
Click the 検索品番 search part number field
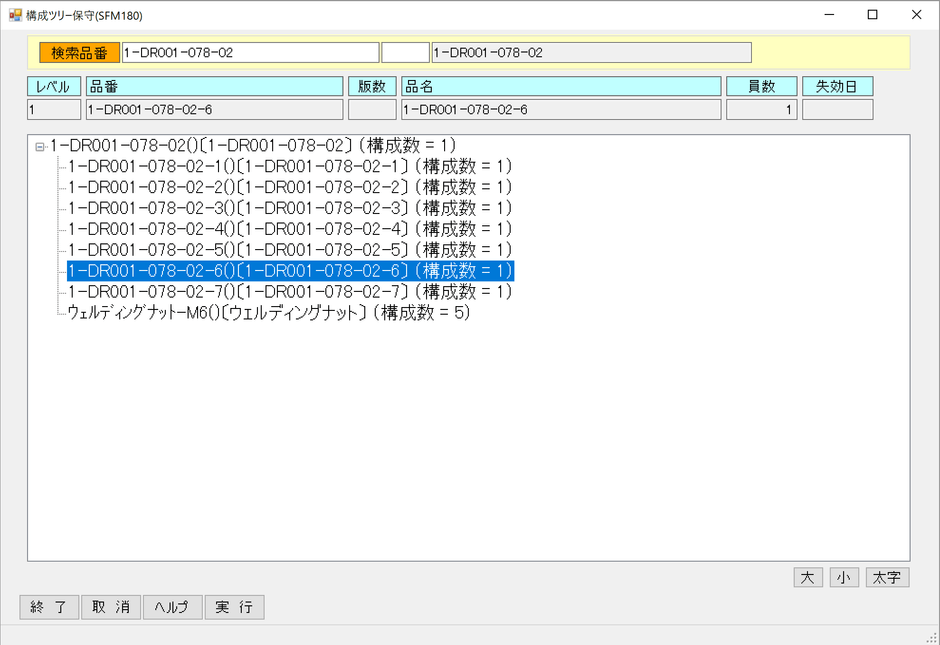250,53
